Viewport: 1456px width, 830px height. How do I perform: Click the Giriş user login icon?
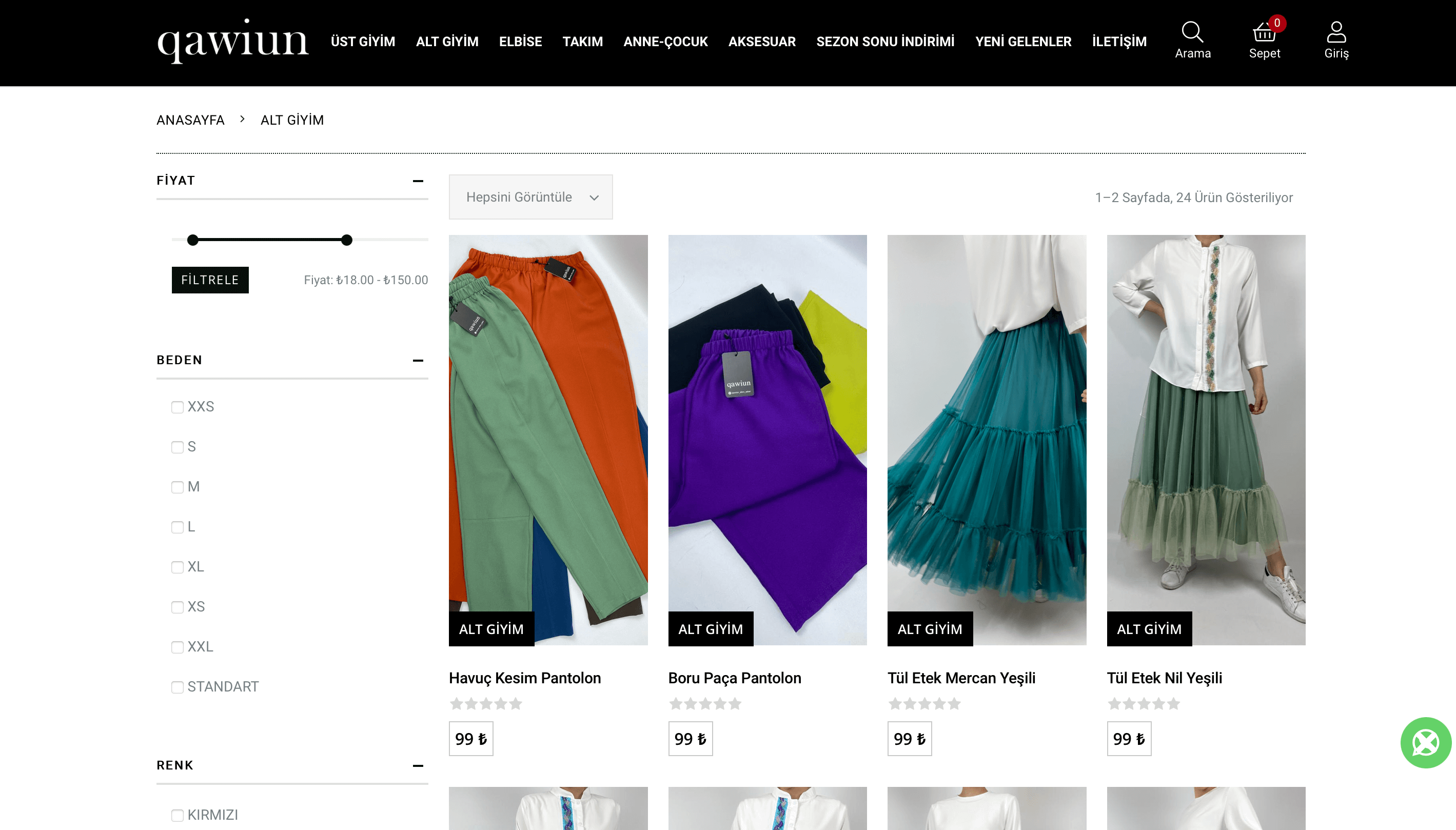(x=1336, y=34)
